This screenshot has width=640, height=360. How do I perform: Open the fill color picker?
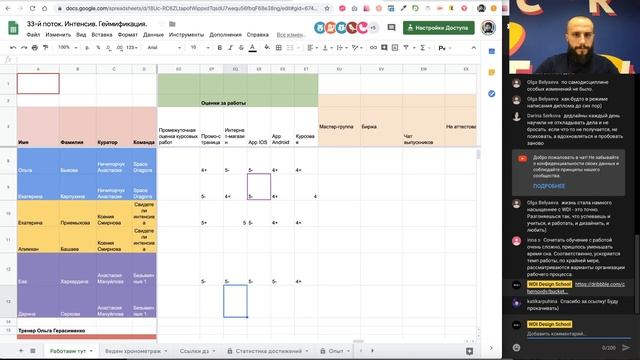[x=267, y=48]
